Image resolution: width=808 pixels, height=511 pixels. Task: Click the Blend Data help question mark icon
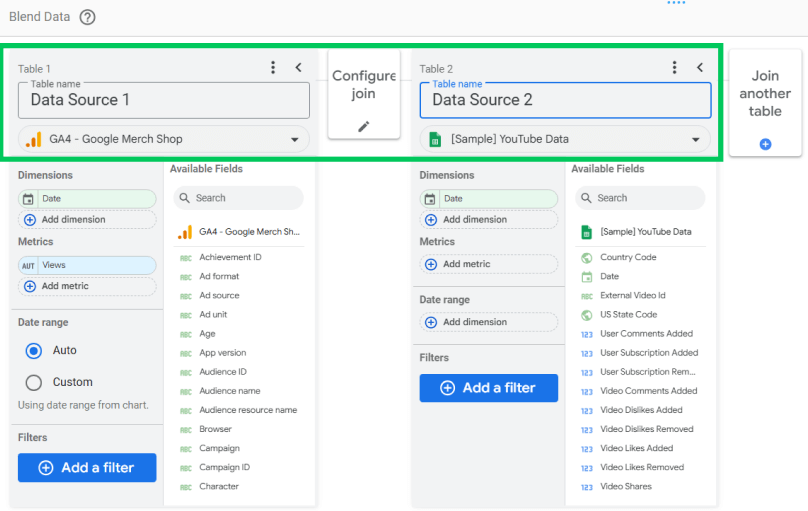[x=87, y=17]
